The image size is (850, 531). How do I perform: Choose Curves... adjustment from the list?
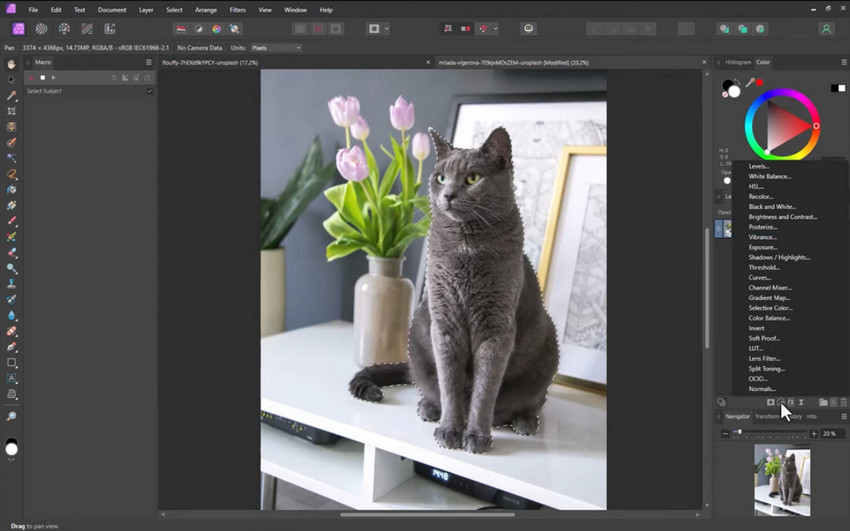click(759, 277)
